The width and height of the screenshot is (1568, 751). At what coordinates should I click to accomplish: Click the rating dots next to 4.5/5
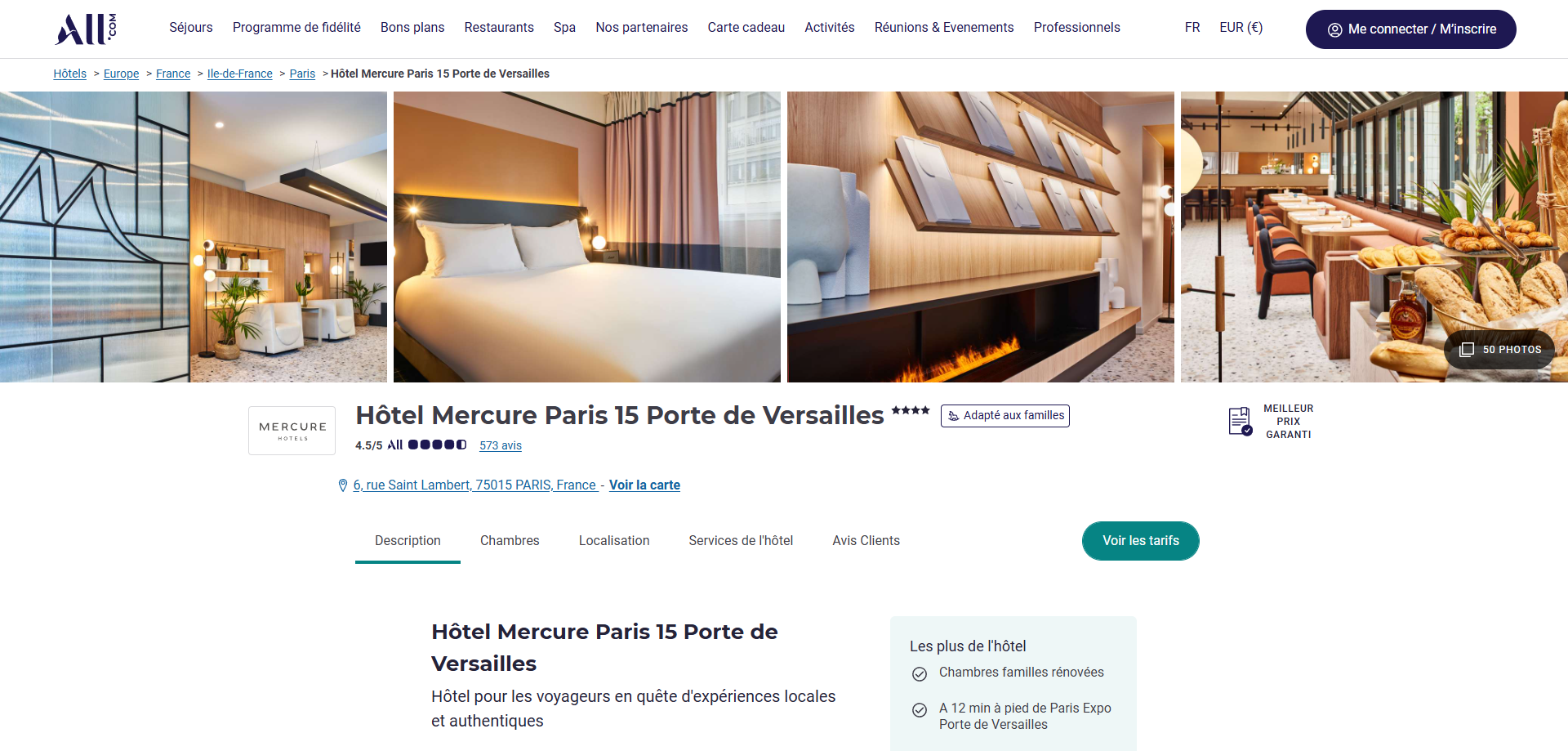tap(437, 445)
